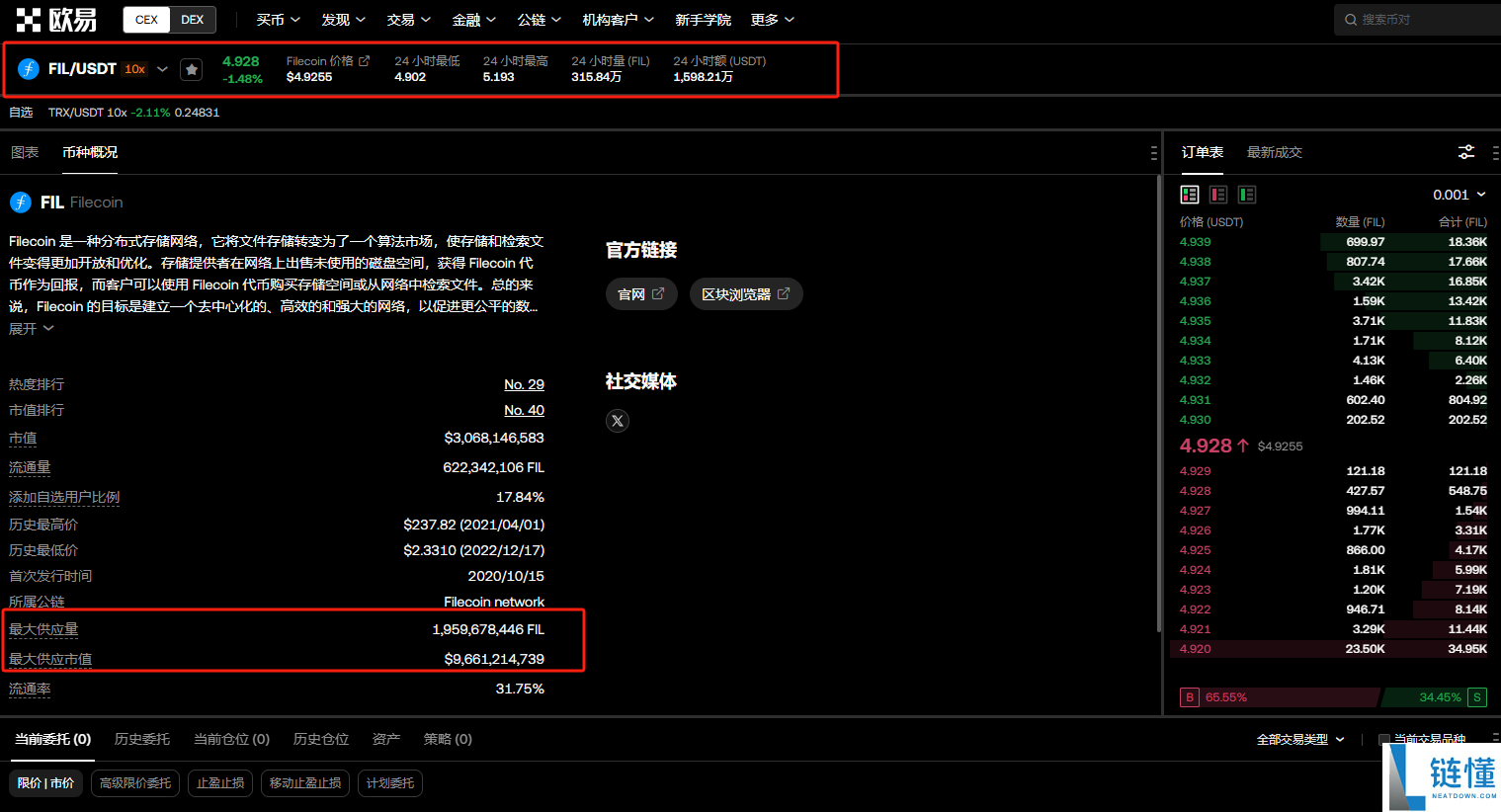The height and width of the screenshot is (812, 1501).
Task: Click the 流通率 label
Action: [x=30, y=689]
